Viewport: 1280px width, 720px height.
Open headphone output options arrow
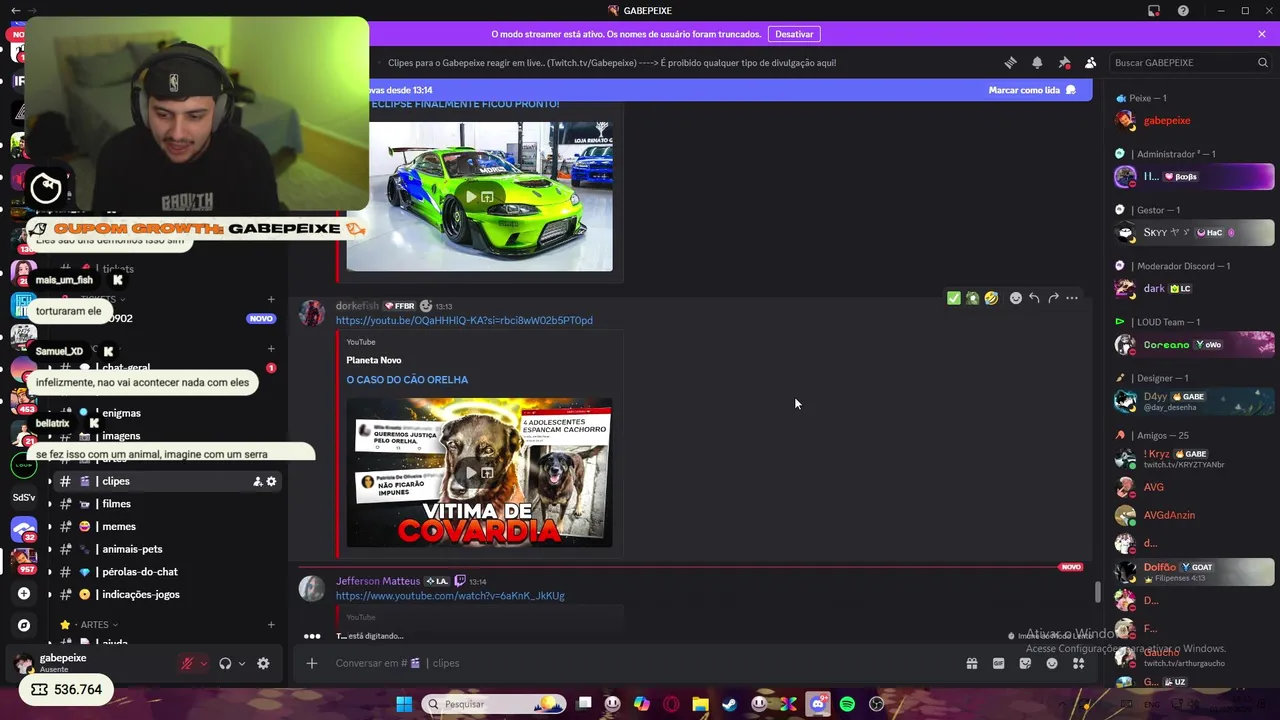[242, 663]
